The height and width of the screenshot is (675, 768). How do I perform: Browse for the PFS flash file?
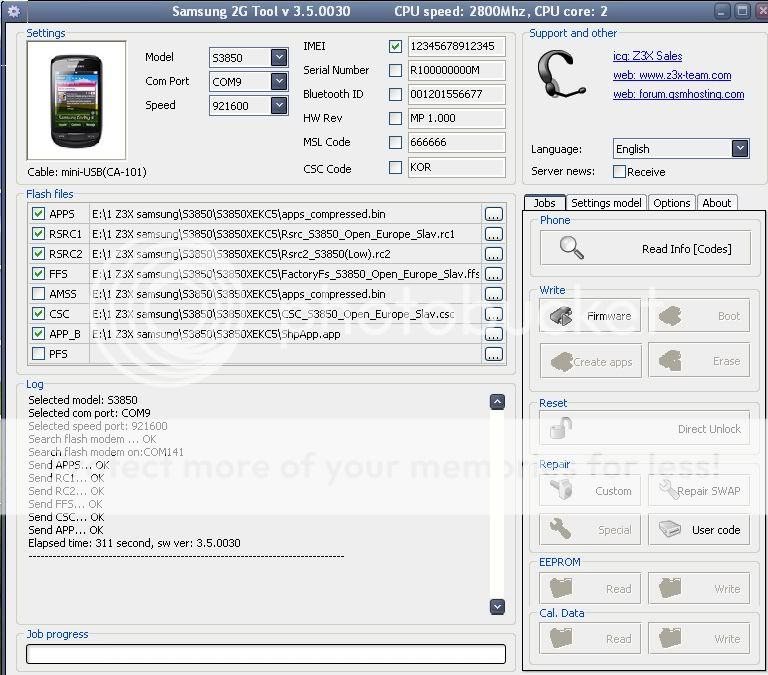tap(494, 354)
